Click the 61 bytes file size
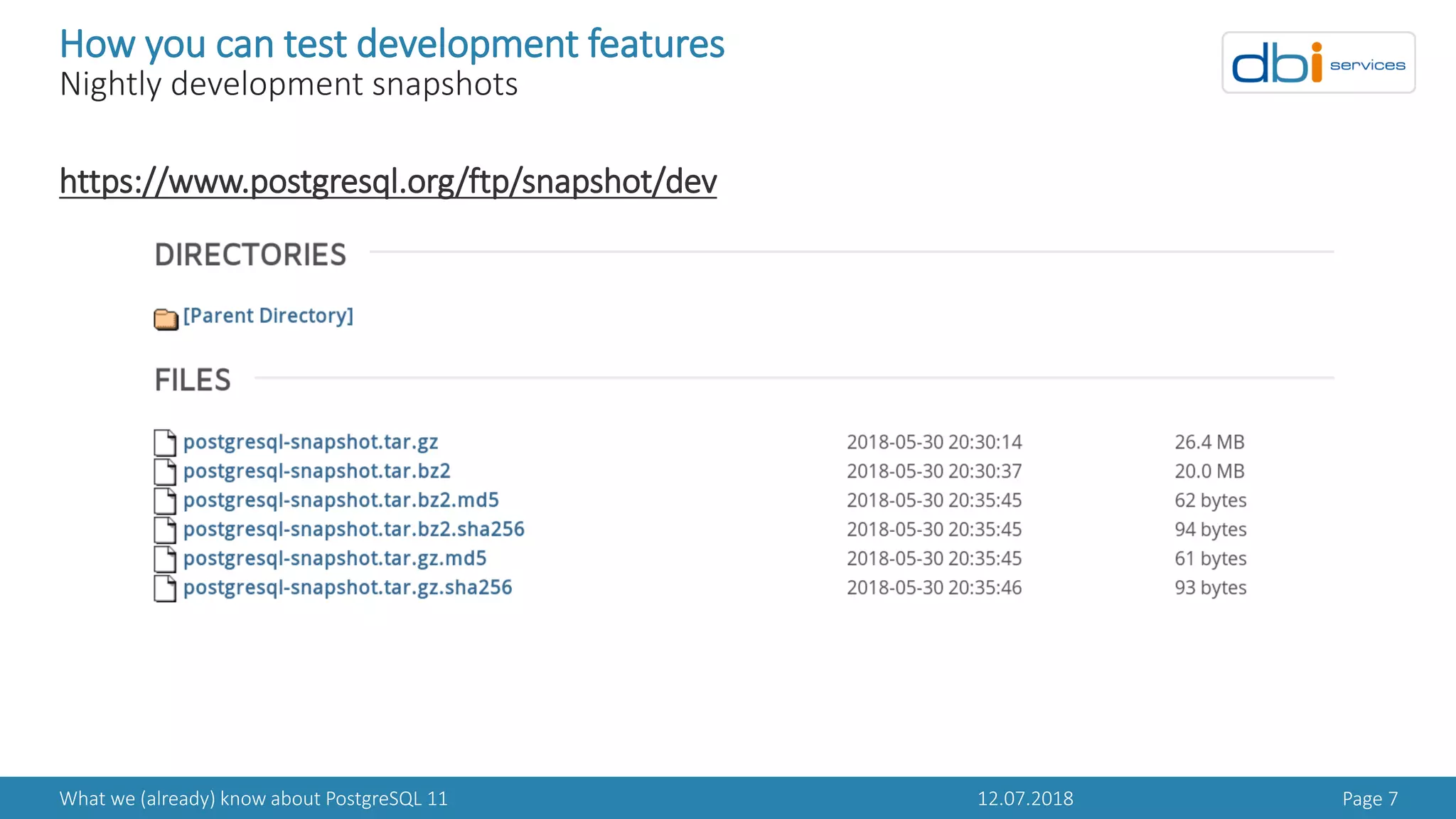This screenshot has width=1456, height=819. (1211, 559)
